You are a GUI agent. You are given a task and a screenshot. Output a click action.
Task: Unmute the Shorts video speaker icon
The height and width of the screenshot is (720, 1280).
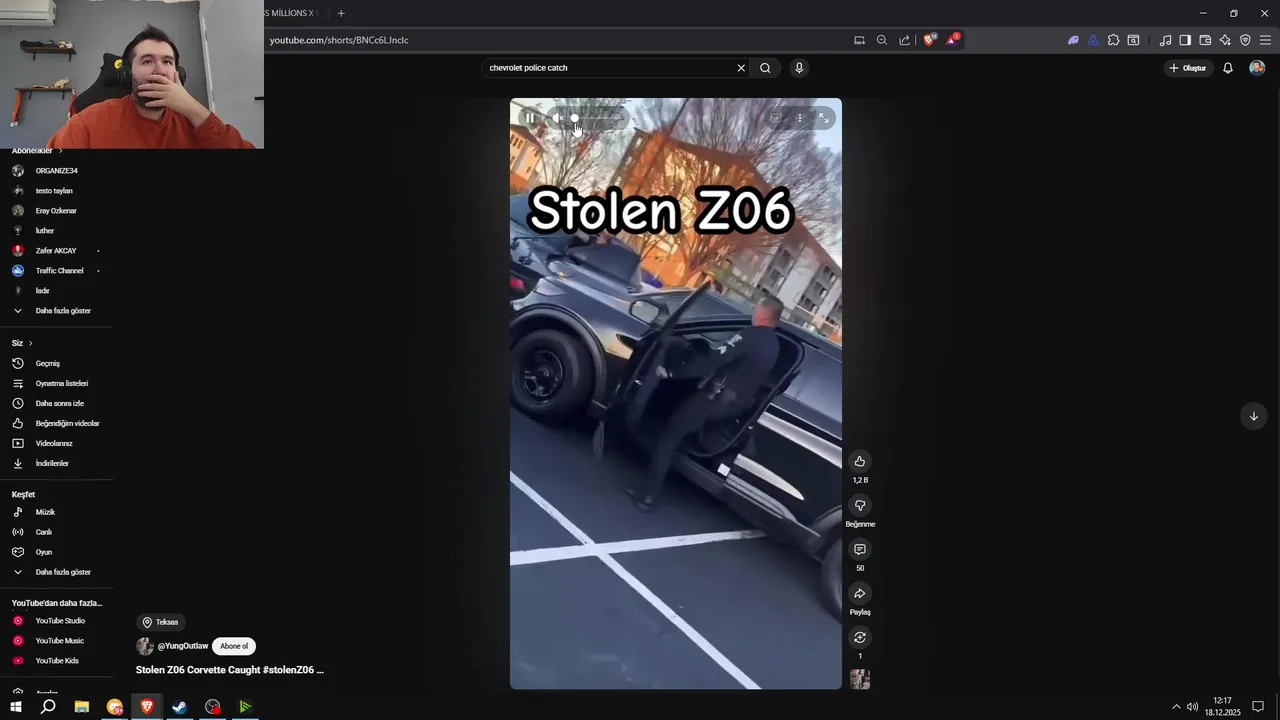point(558,118)
